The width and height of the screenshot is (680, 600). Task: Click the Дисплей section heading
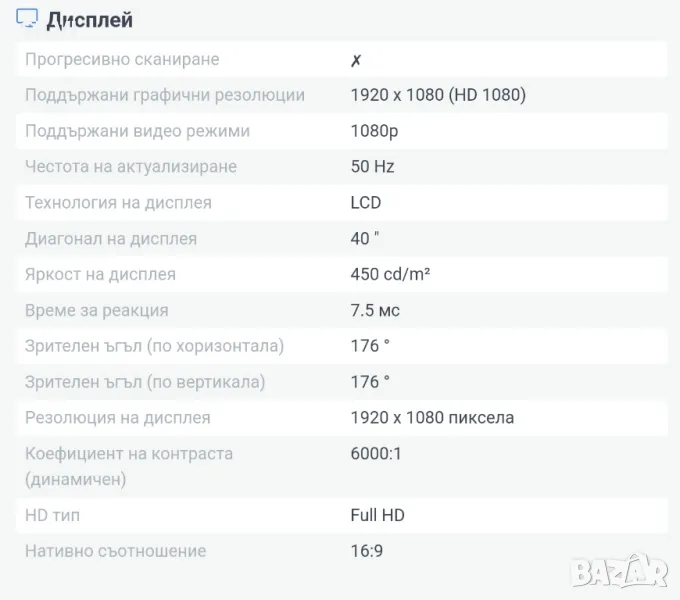90,20
